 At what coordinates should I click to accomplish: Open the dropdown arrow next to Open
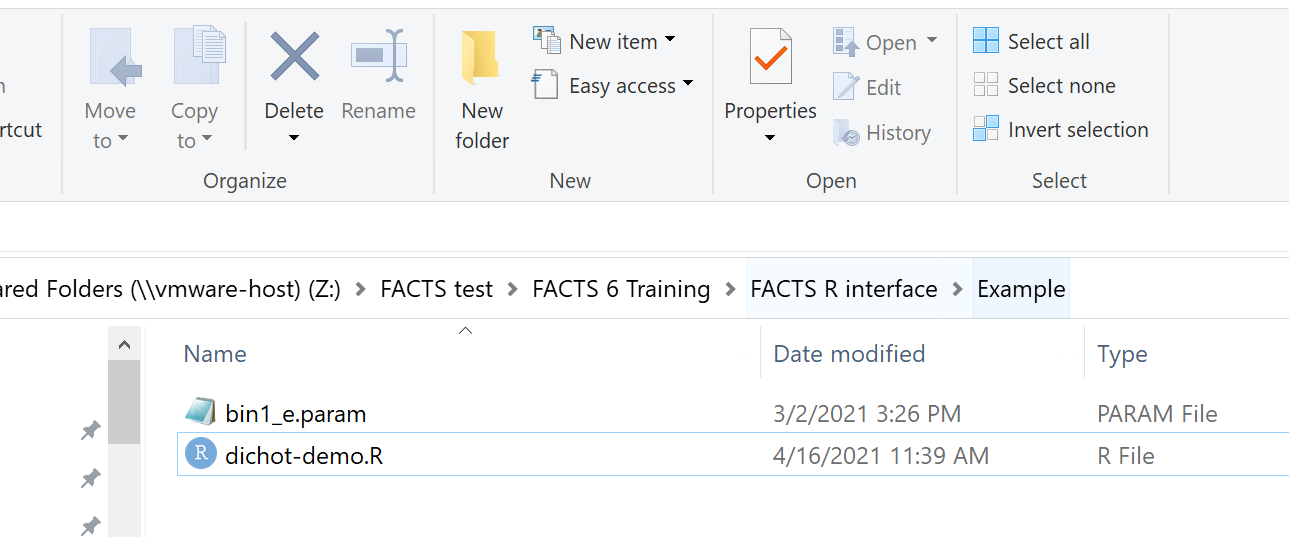tap(932, 42)
